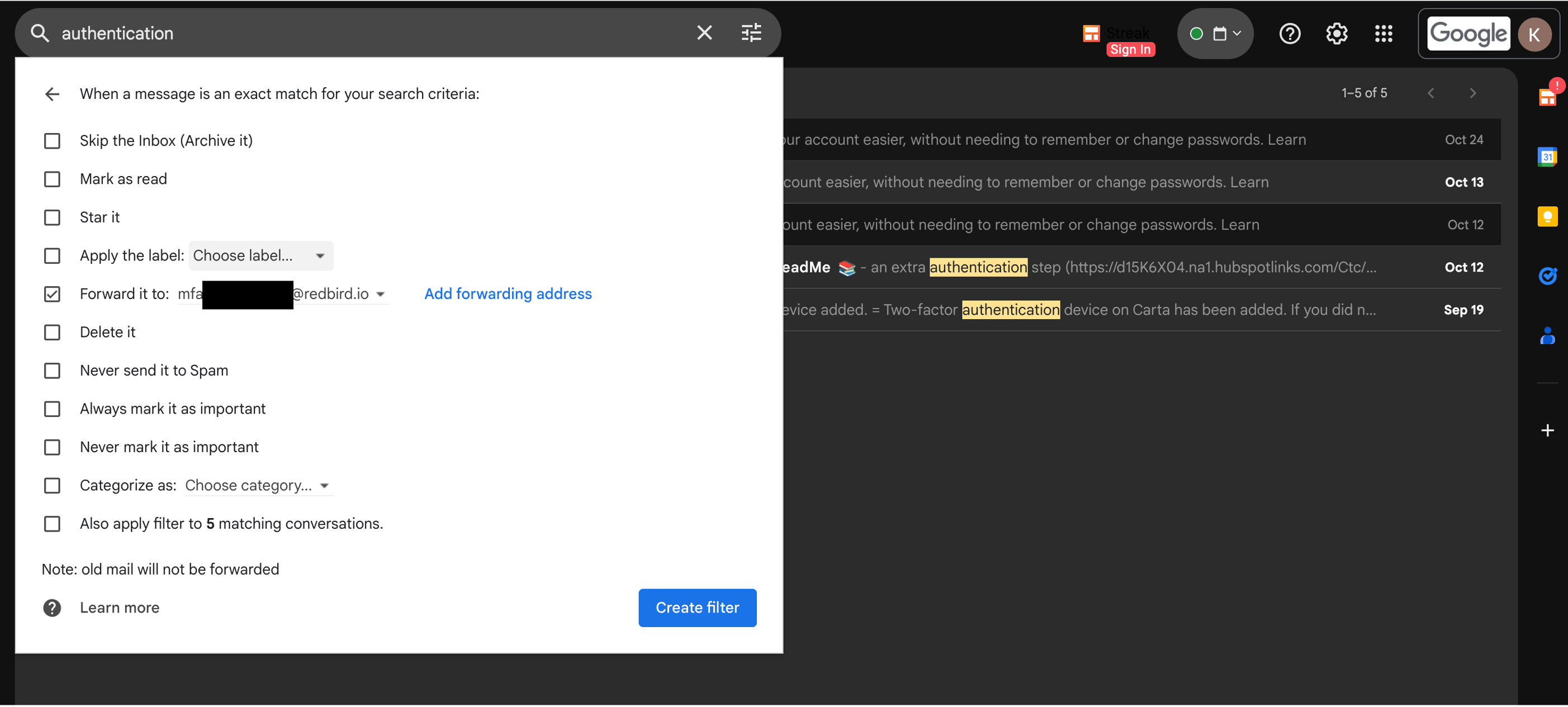Uncheck the Forward it to checkbox
Viewport: 1568px width, 707px height.
pyautogui.click(x=53, y=295)
